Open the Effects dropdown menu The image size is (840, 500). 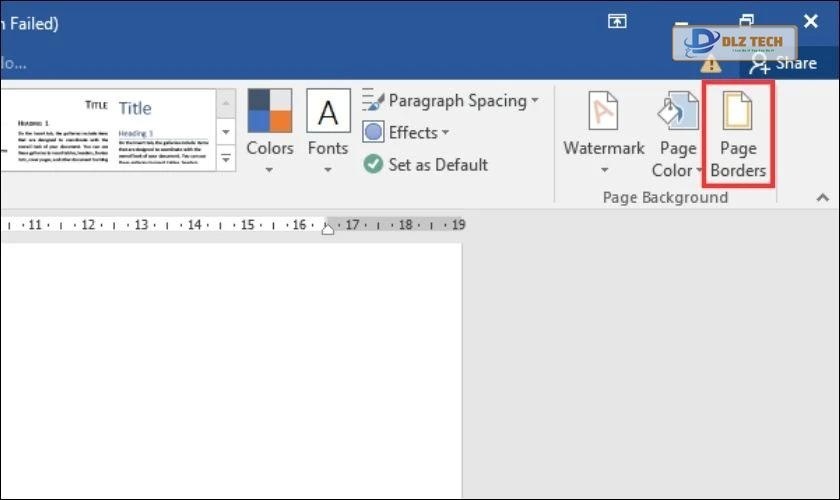point(406,133)
